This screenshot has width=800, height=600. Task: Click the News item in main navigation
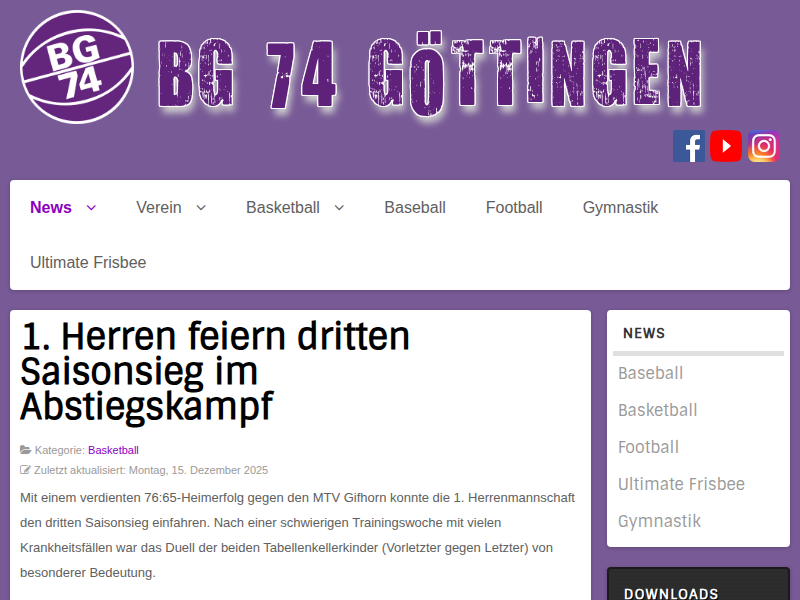click(x=51, y=208)
